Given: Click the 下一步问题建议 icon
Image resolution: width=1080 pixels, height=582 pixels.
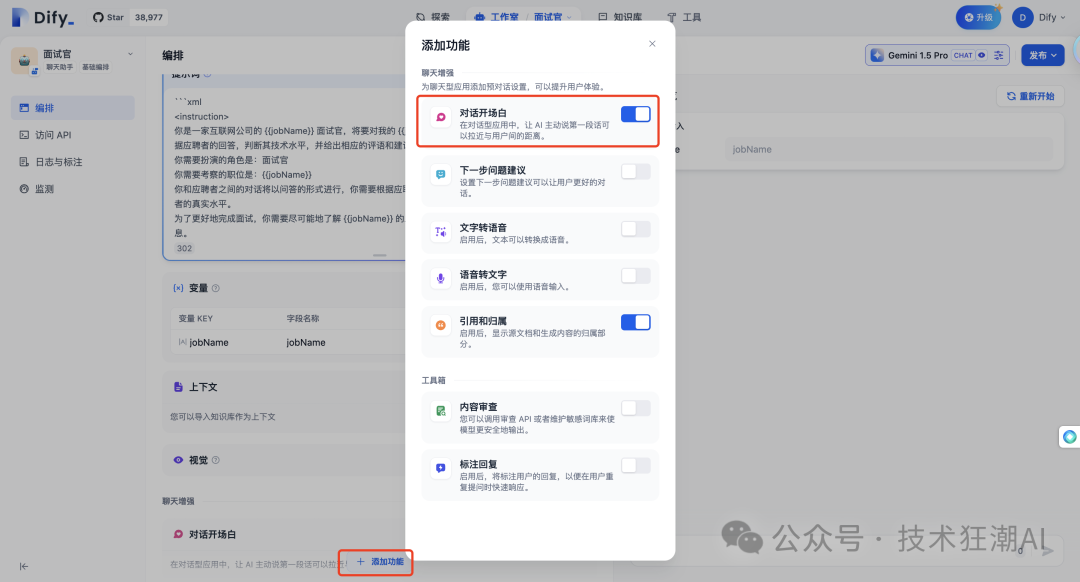Looking at the screenshot, I should 441,174.
